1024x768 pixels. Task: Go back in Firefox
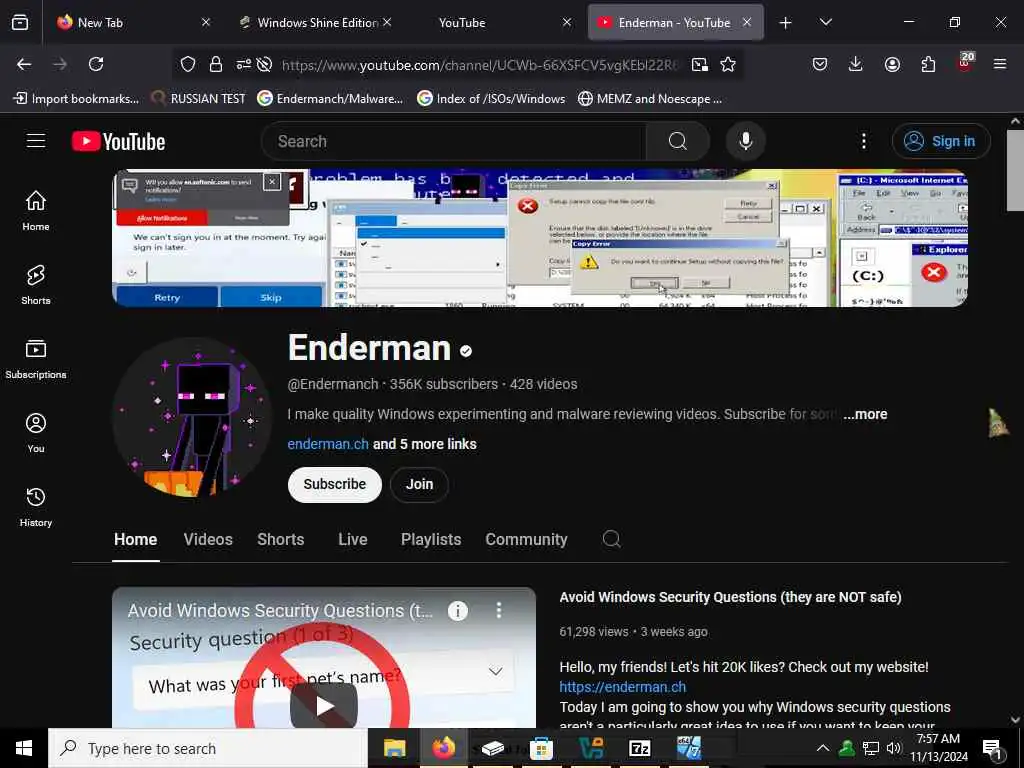(x=24, y=64)
